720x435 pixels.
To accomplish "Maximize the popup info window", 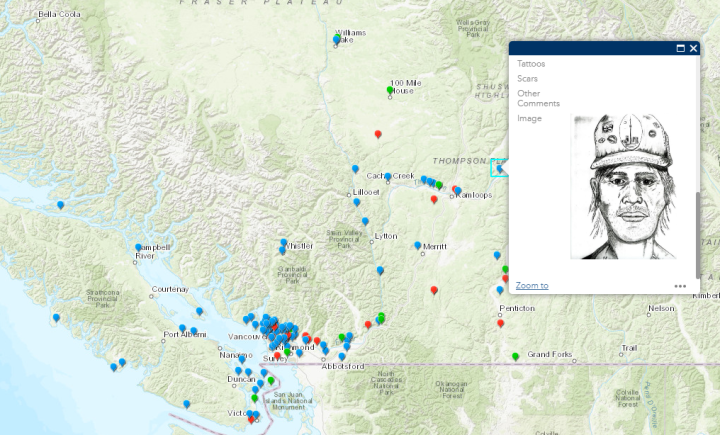I will pos(681,48).
